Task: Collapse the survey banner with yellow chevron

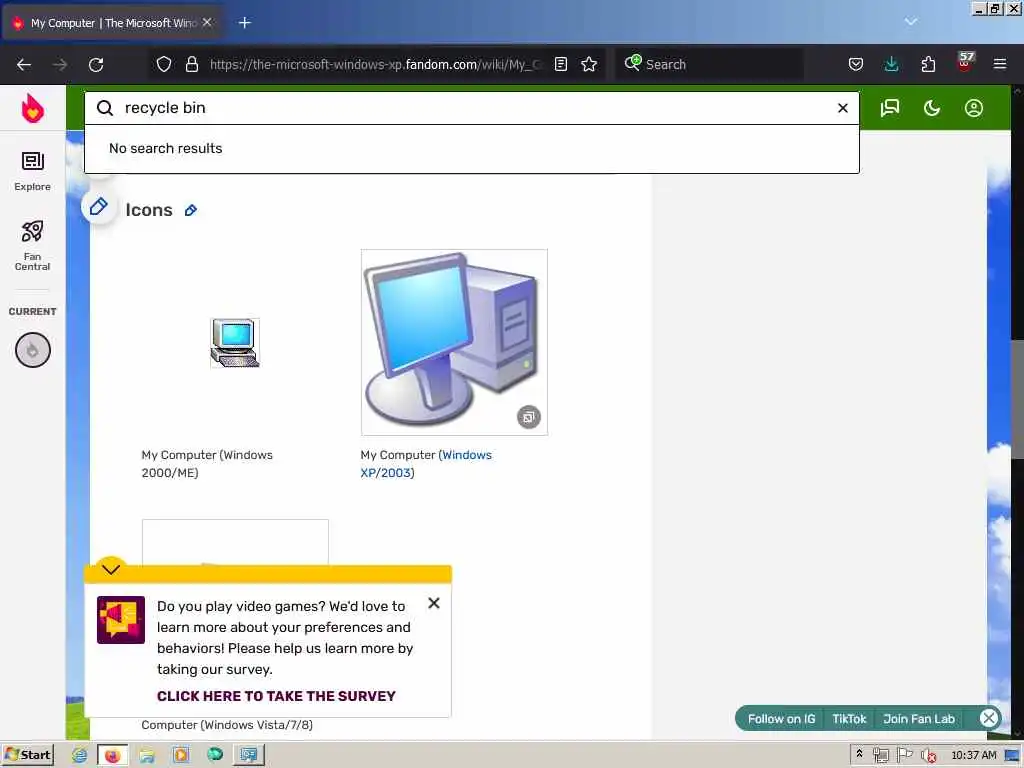Action: click(x=111, y=569)
